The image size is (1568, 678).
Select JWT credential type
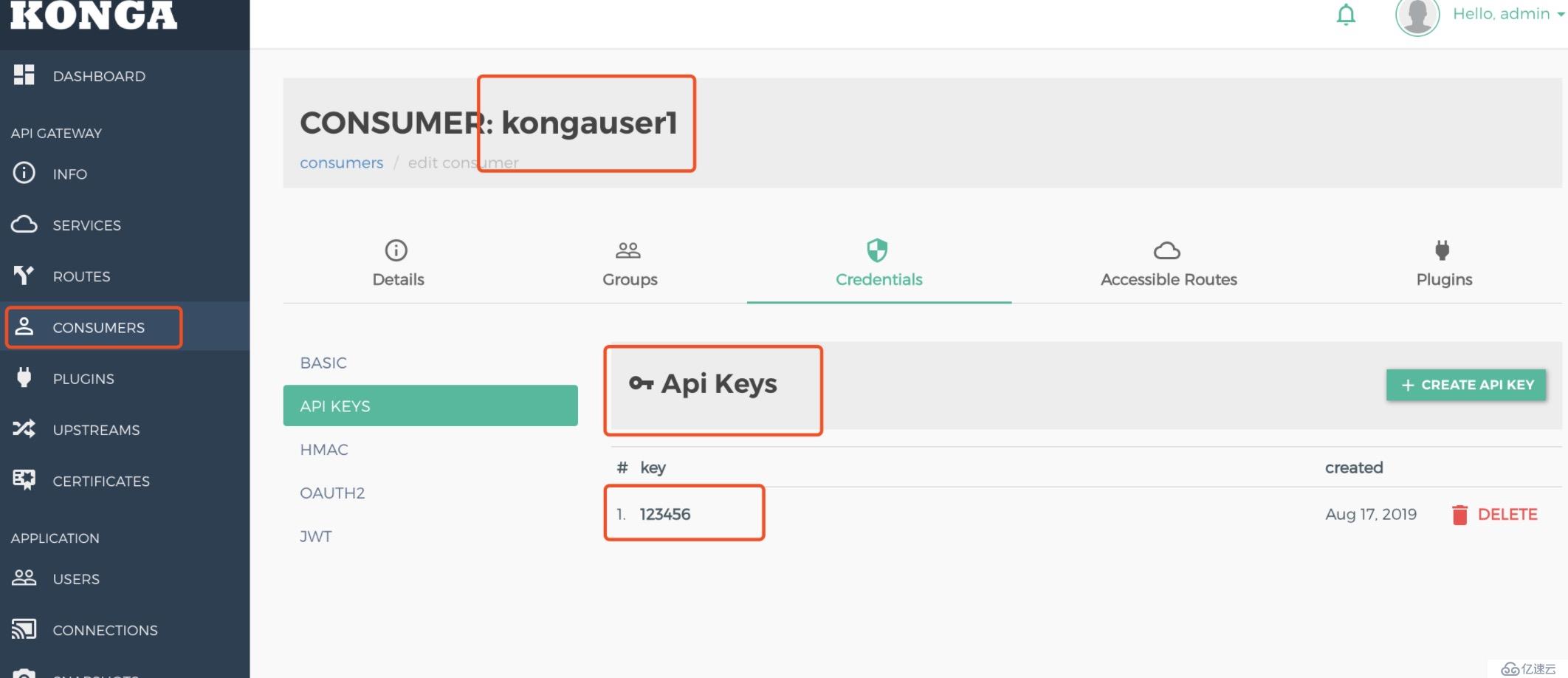point(430,536)
